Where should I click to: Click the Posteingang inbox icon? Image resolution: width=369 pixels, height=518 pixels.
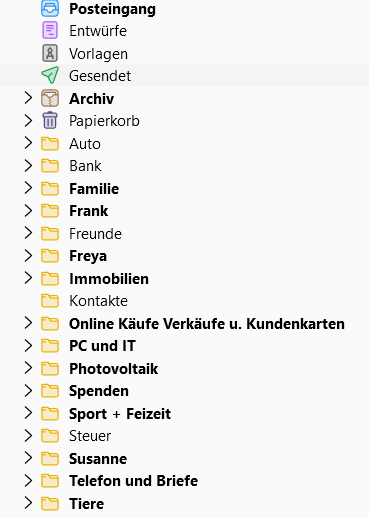tap(50, 9)
